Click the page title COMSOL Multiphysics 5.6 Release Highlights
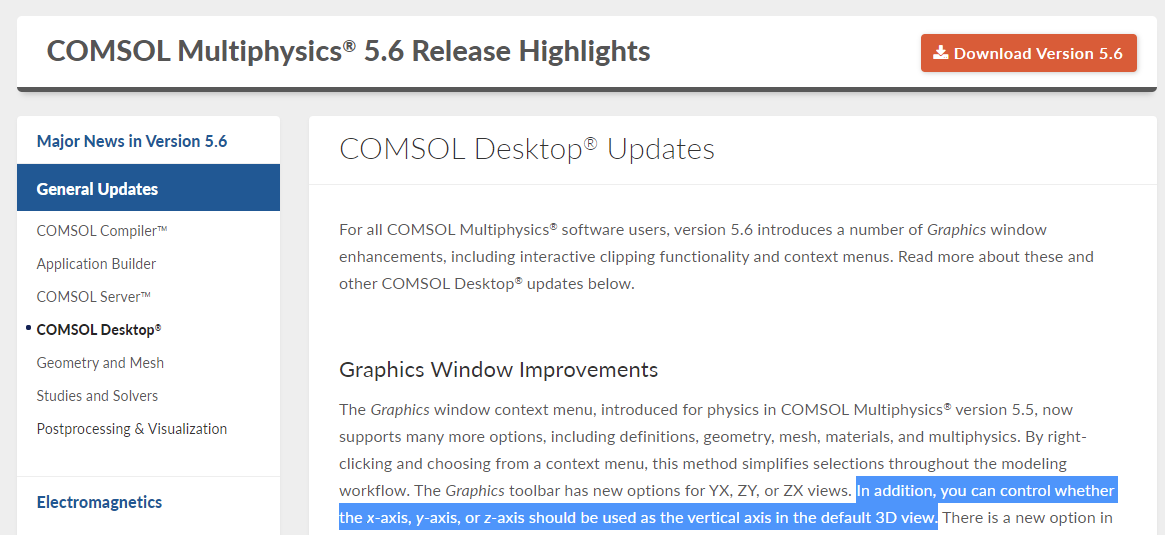Screen dimensions: 1165x552 tap(348, 51)
